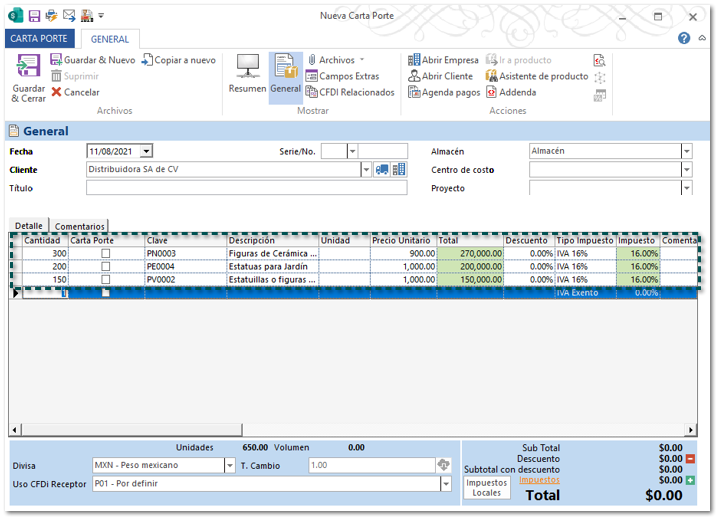
Task: Switch to the Comentarios tab
Action: (x=79, y=227)
